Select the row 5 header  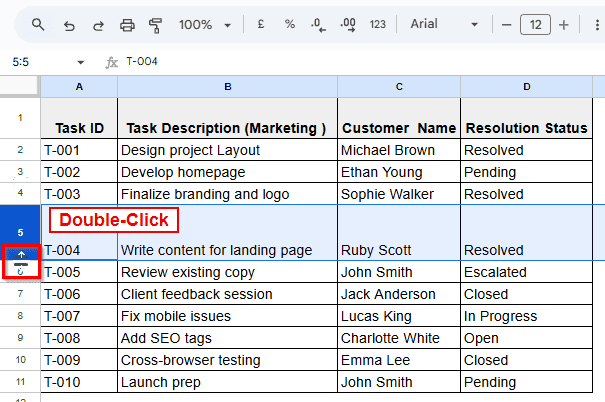point(20,232)
